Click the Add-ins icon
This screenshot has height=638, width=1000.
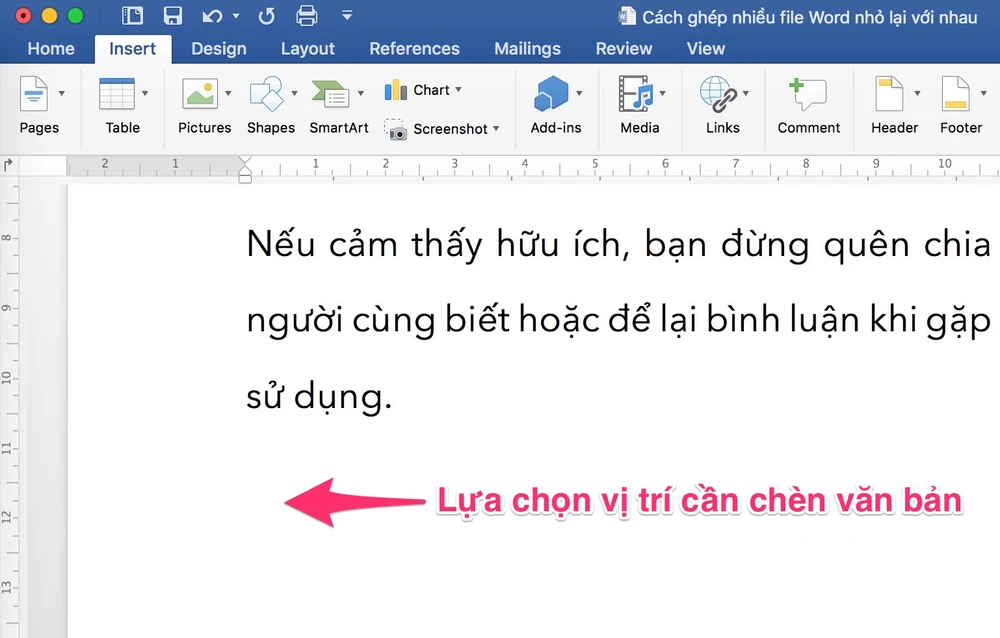[x=551, y=94]
